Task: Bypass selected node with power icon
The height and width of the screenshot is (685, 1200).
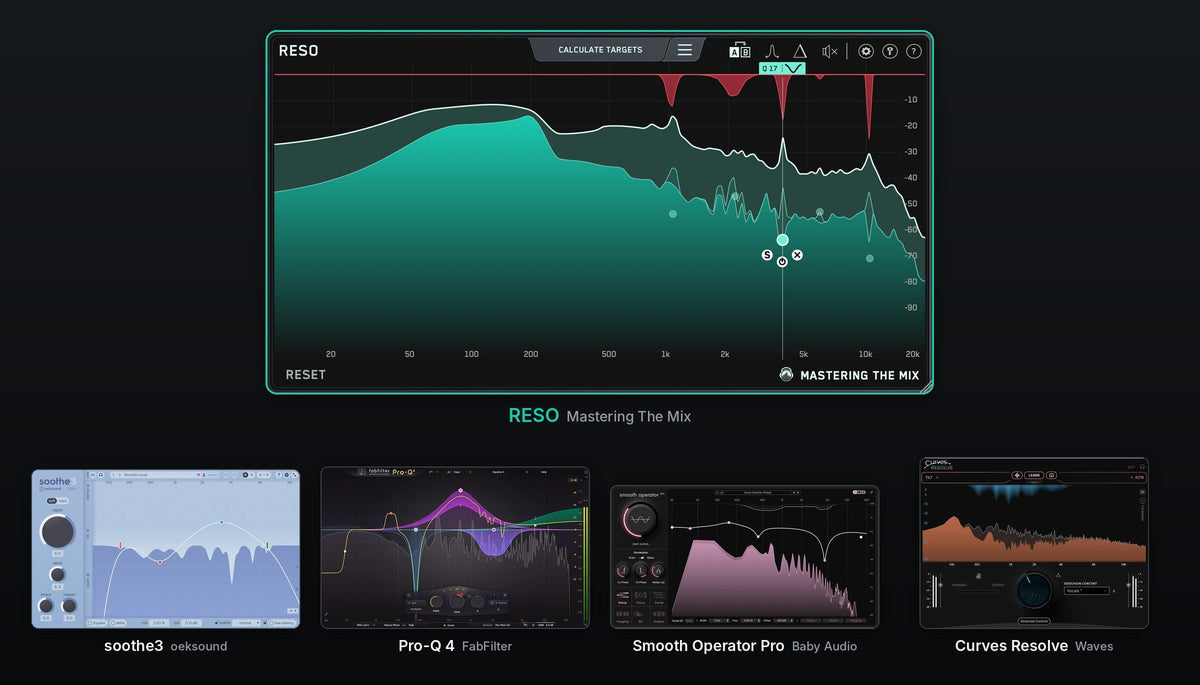Action: [x=782, y=261]
